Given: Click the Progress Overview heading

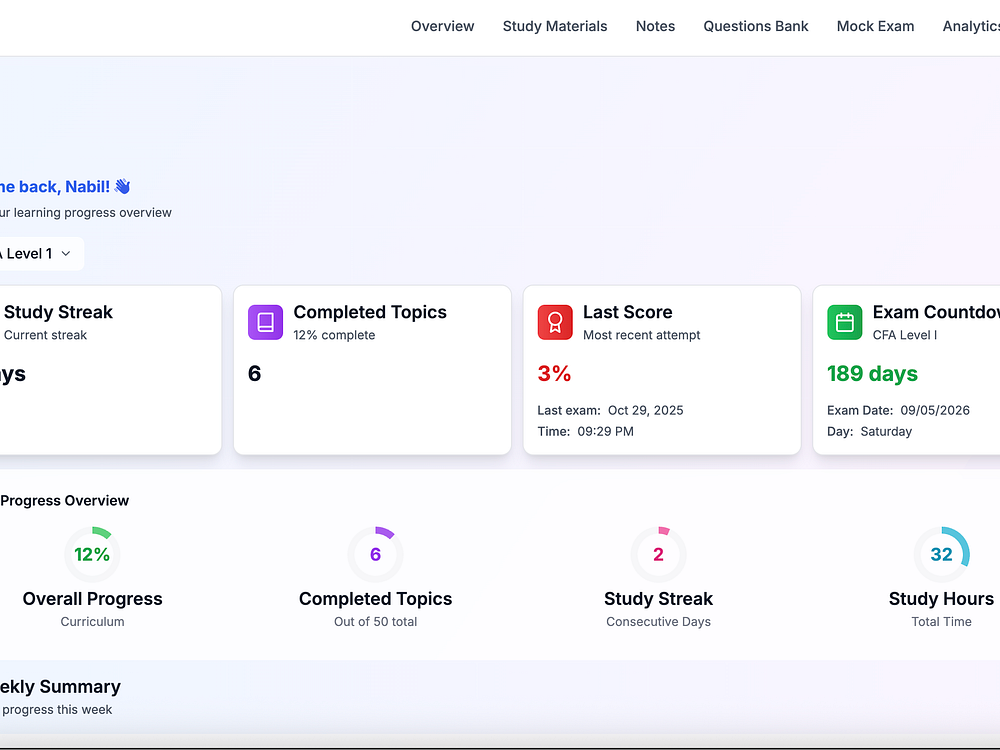Looking at the screenshot, I should tap(64, 501).
